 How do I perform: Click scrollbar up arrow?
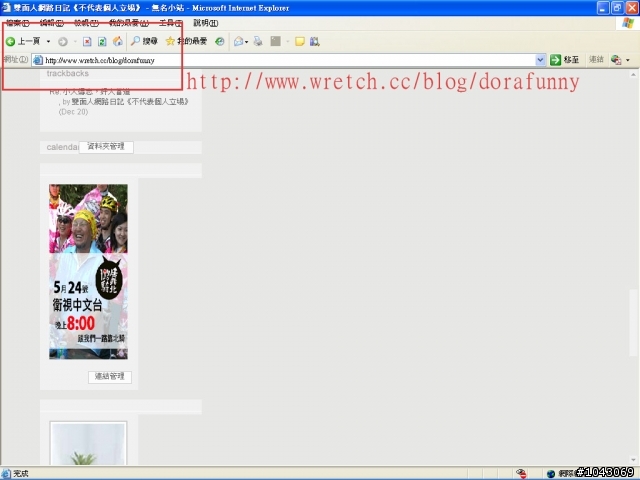click(x=633, y=75)
